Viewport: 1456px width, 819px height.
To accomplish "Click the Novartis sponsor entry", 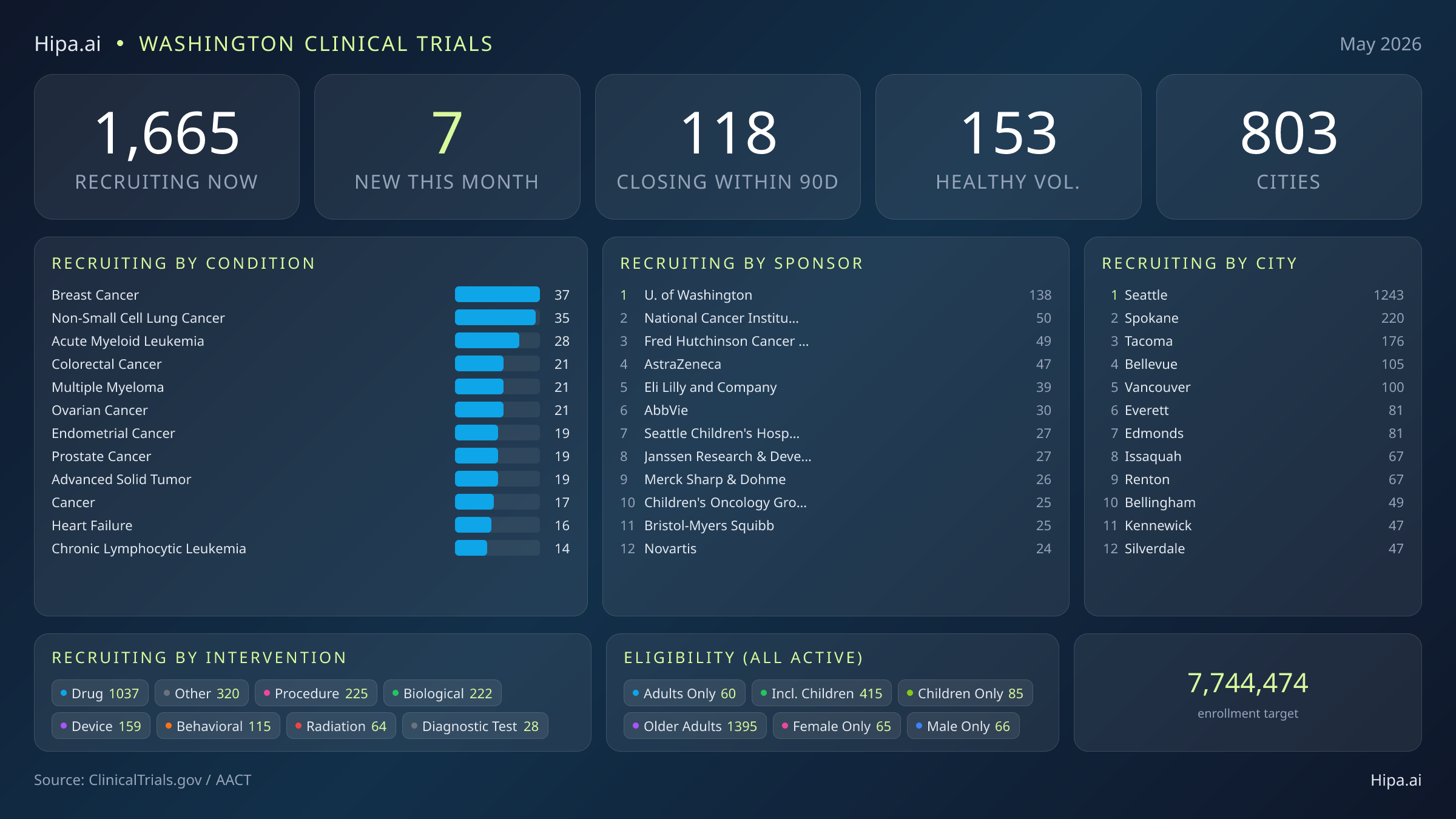I will (835, 548).
